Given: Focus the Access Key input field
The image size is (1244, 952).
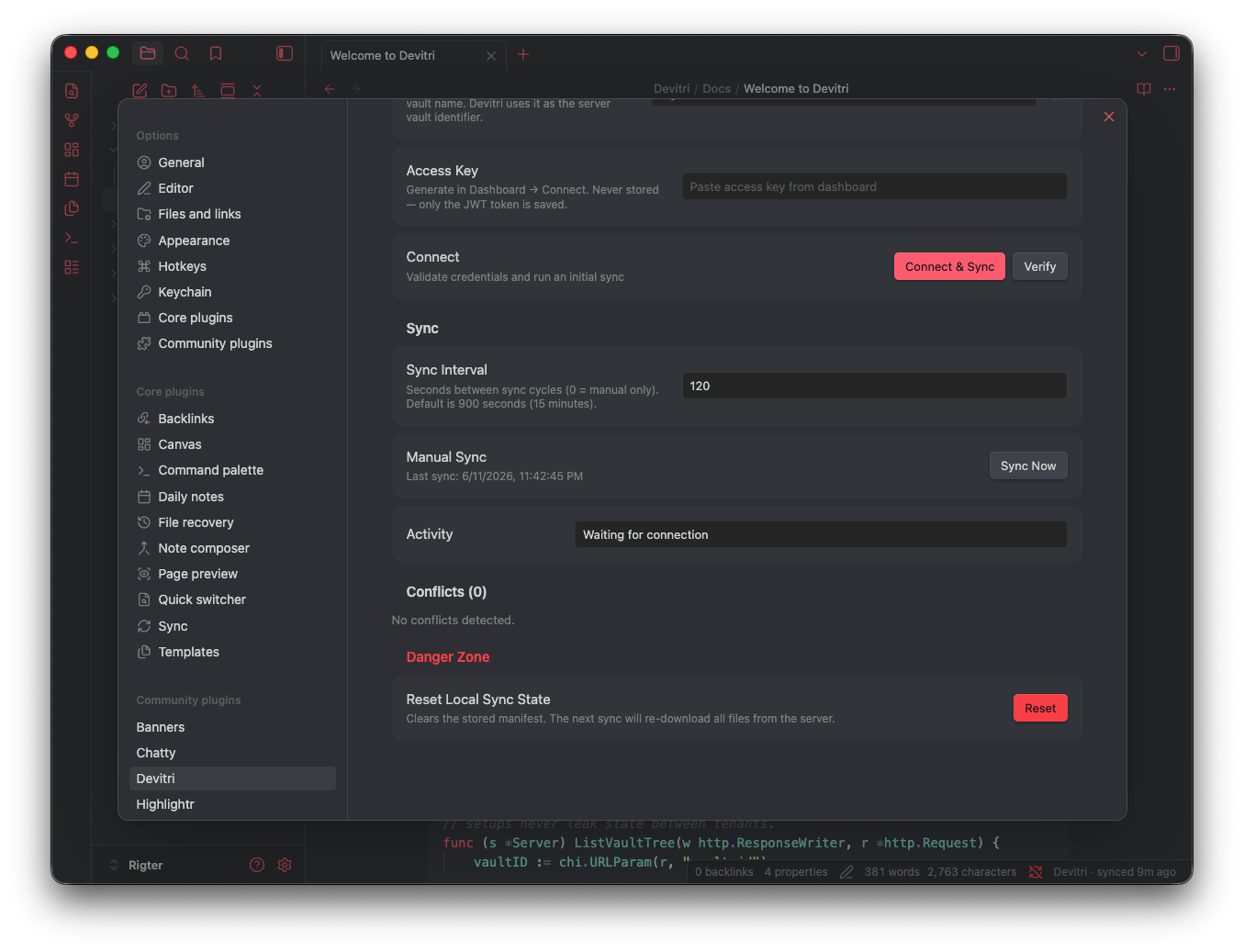Looking at the screenshot, I should pyautogui.click(x=875, y=186).
